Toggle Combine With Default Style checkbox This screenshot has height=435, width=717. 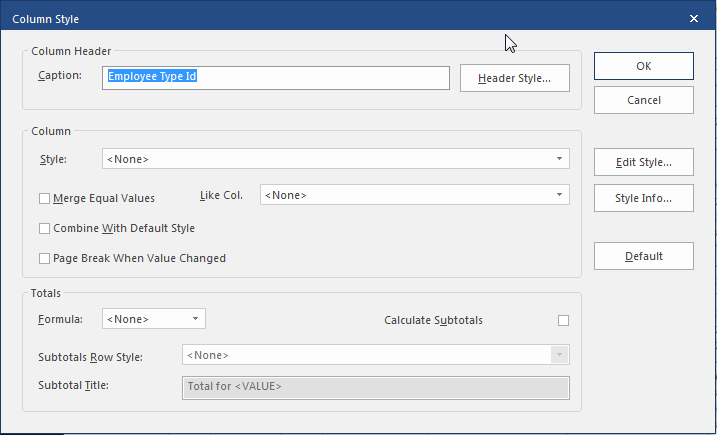click(44, 228)
